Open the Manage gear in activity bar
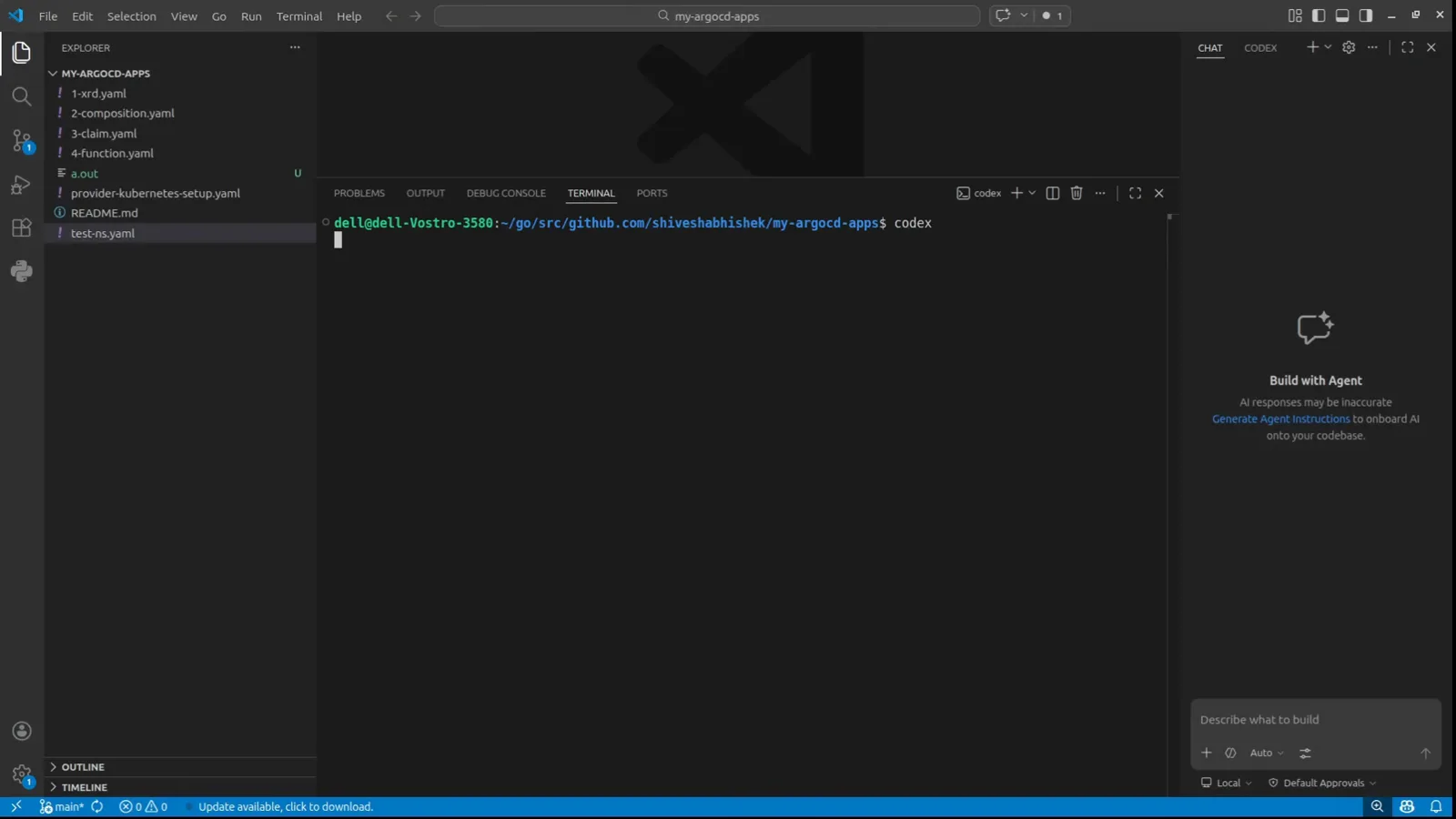 click(x=22, y=775)
